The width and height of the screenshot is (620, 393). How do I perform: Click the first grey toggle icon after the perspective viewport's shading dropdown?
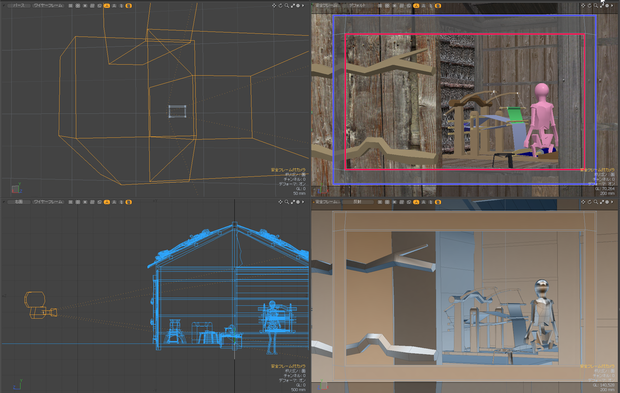click(70, 6)
